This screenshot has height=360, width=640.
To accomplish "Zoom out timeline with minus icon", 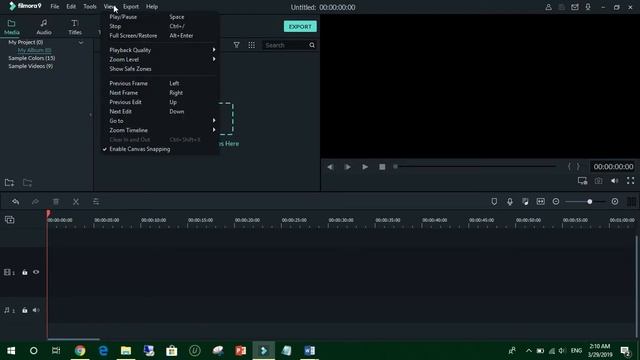I will (x=556, y=202).
